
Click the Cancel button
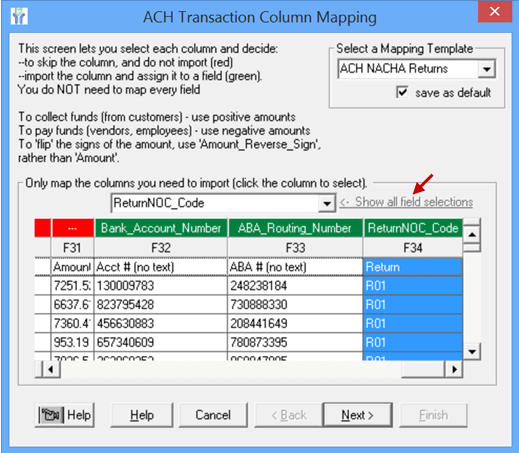213,415
